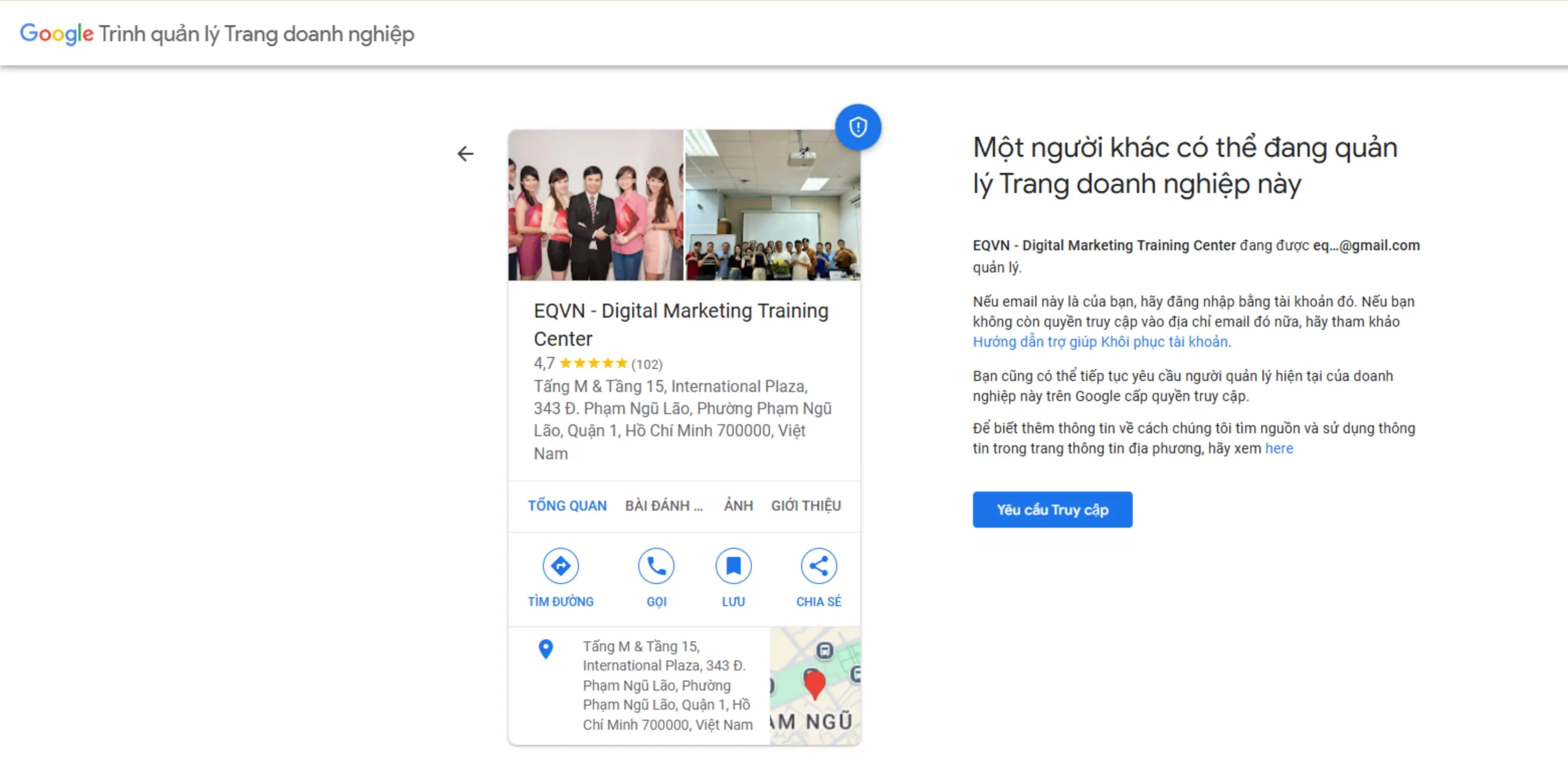Open the classroom group photo thumbnail
This screenshot has height=780, width=1568.
tap(772, 205)
